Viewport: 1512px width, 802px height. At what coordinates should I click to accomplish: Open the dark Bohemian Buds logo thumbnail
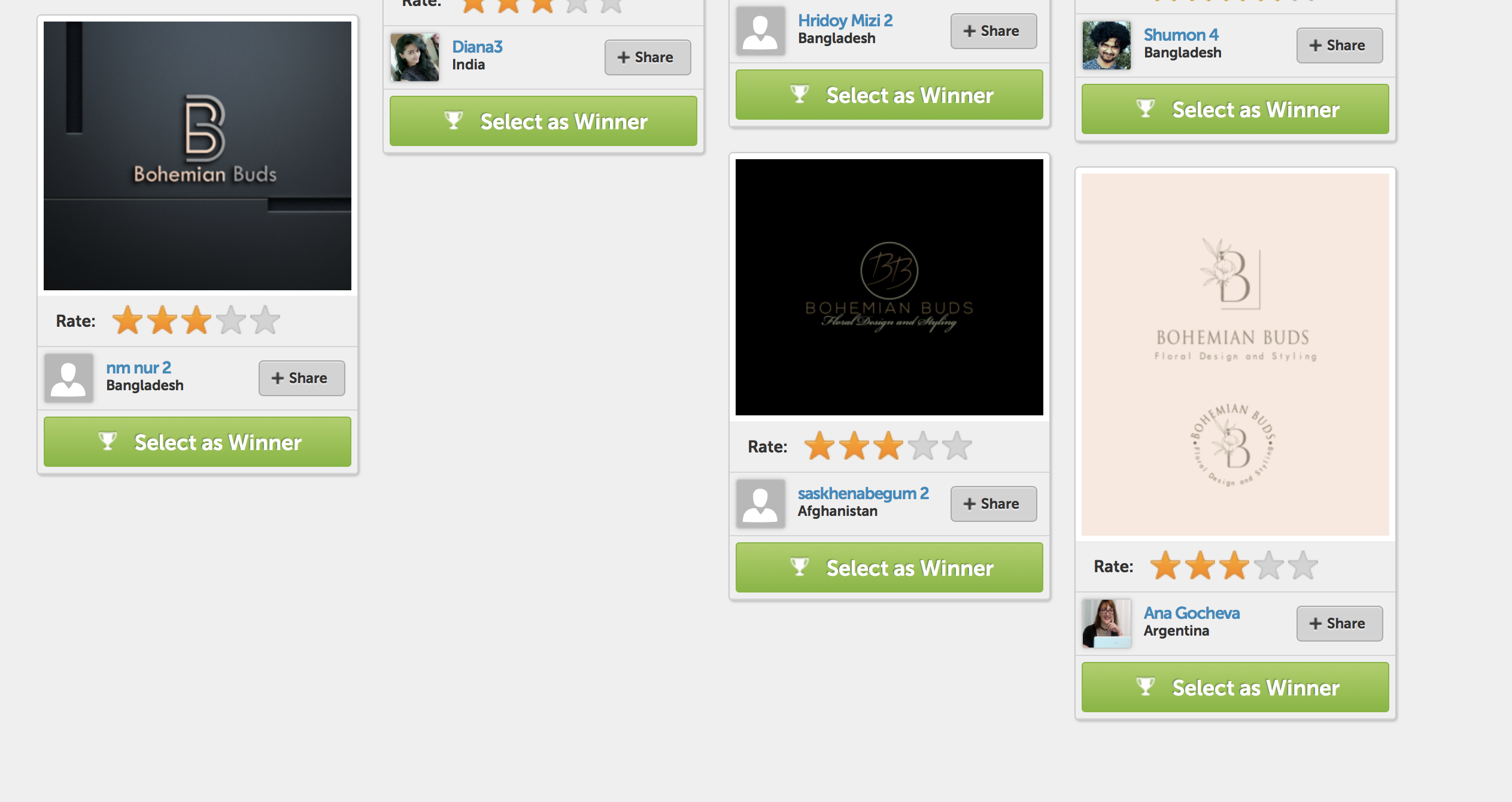click(198, 156)
